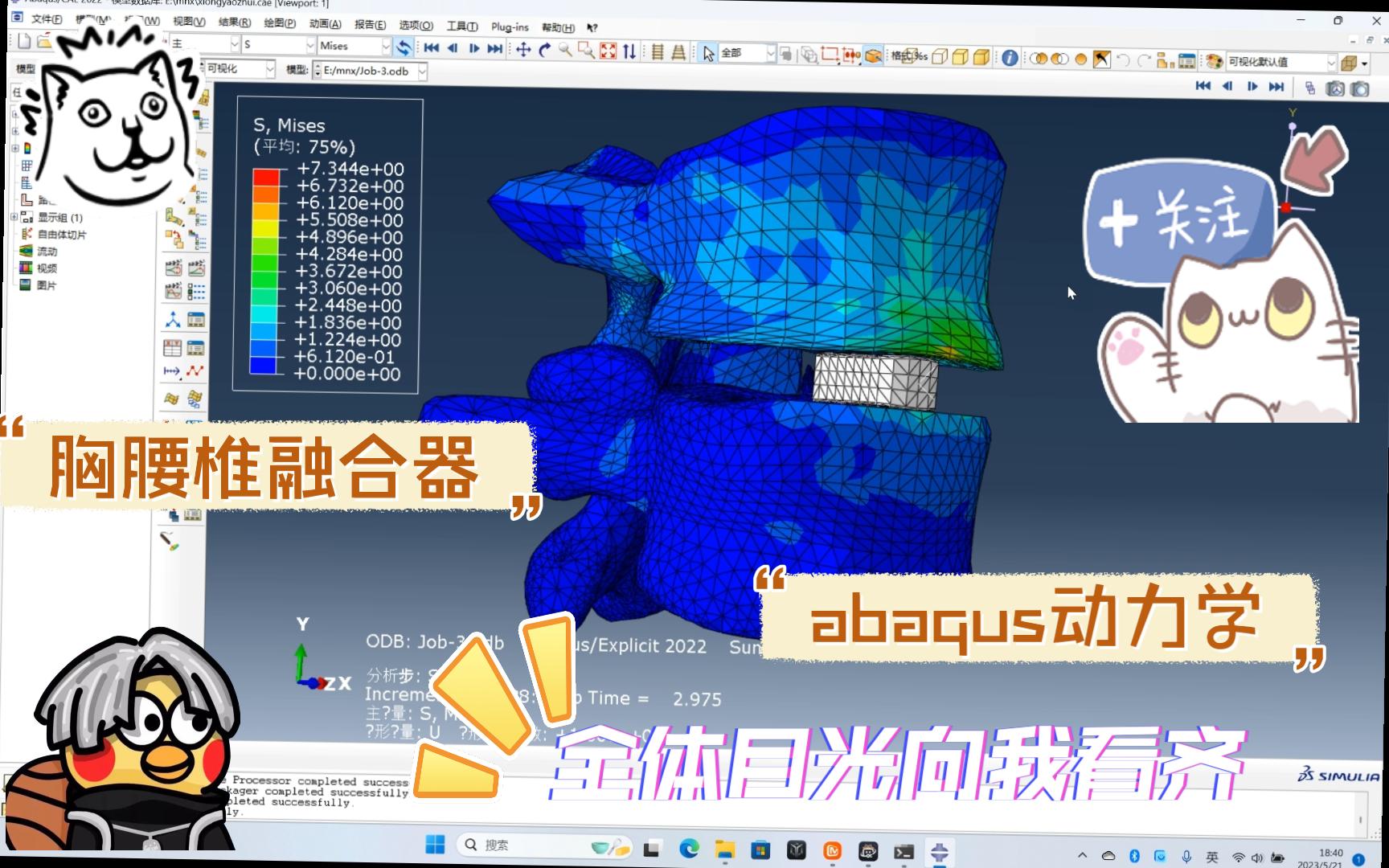Jump to first frame in viewport toolbar
This screenshot has width=1389, height=868.
tap(1203, 86)
